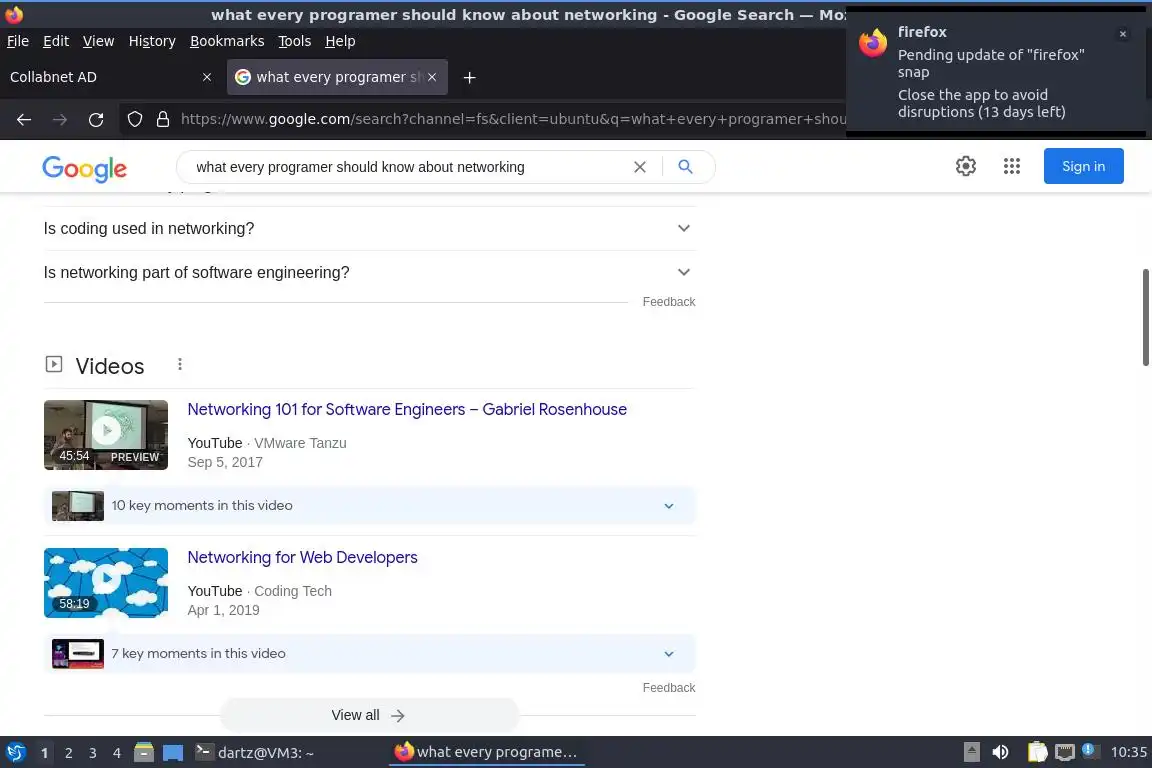
Task: Click the taskbar clock showing 10:35
Action: click(1128, 753)
